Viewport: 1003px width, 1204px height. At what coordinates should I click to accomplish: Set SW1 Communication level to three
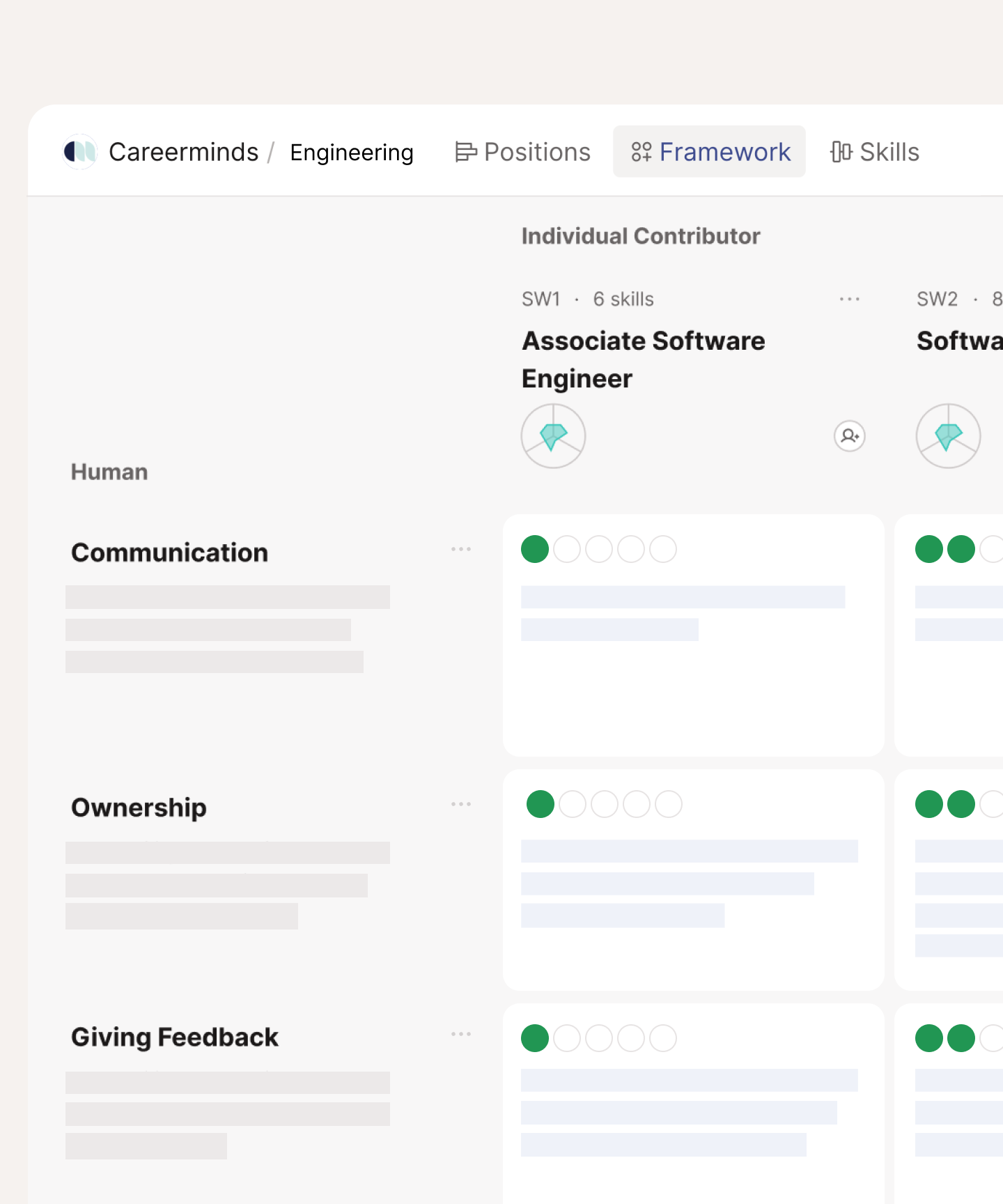pyautogui.click(x=599, y=549)
